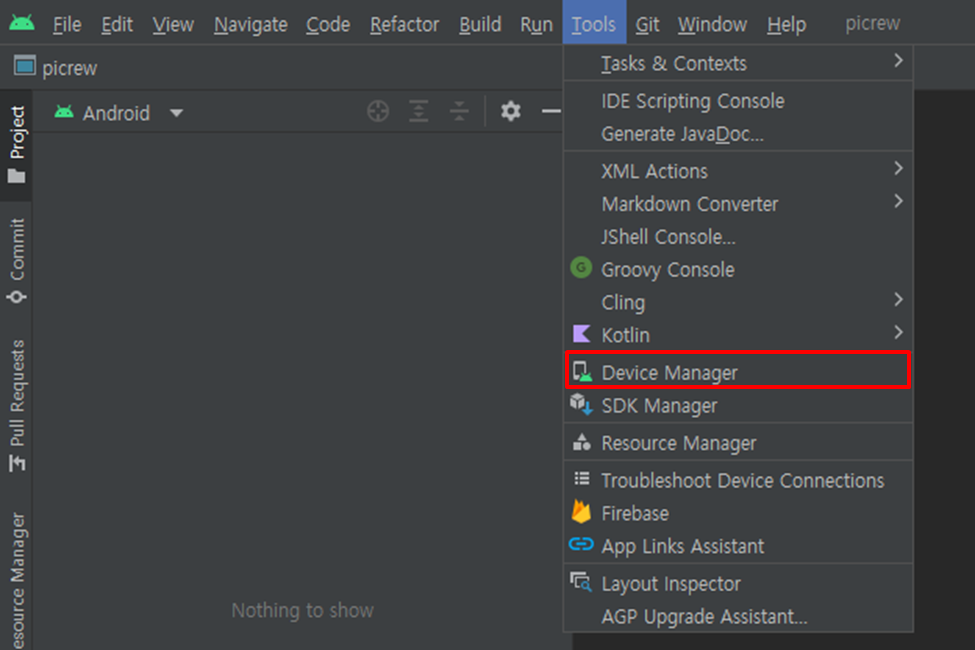Open the Help menu
975x650 pixels.
tap(786, 24)
